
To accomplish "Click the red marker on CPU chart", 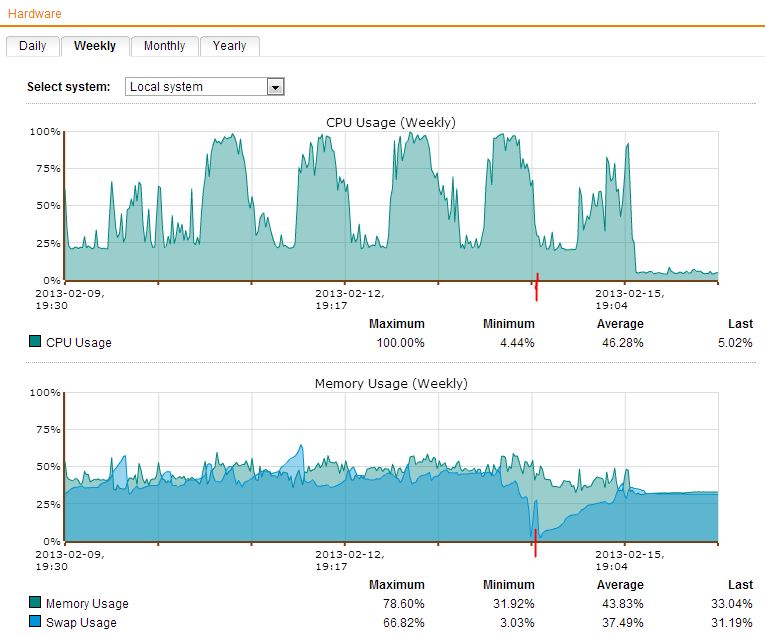I will pos(537,287).
